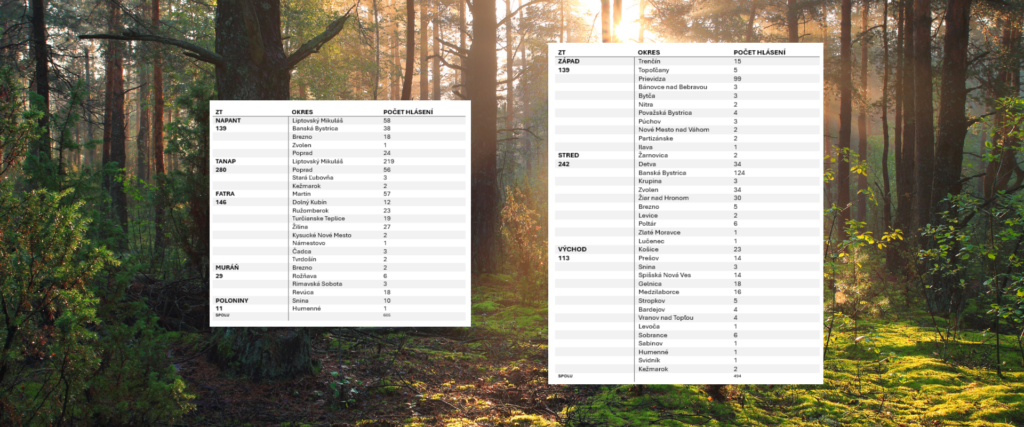Click the Liptovský Mikuláš row with 219

(339, 161)
